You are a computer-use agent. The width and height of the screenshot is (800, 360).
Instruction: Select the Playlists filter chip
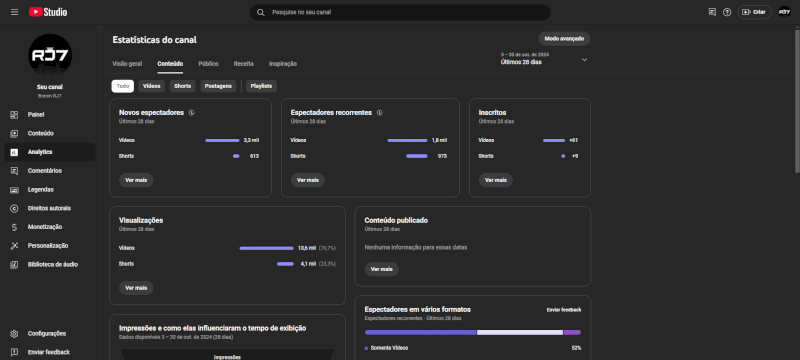click(261, 86)
